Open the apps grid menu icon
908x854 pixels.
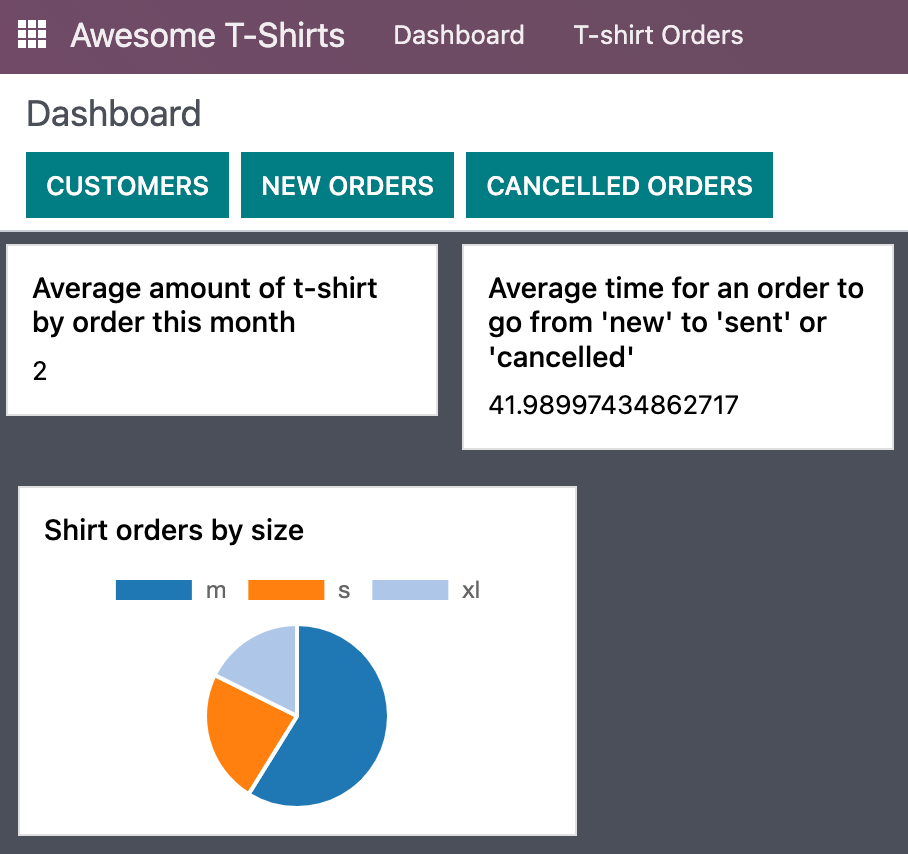click(33, 35)
